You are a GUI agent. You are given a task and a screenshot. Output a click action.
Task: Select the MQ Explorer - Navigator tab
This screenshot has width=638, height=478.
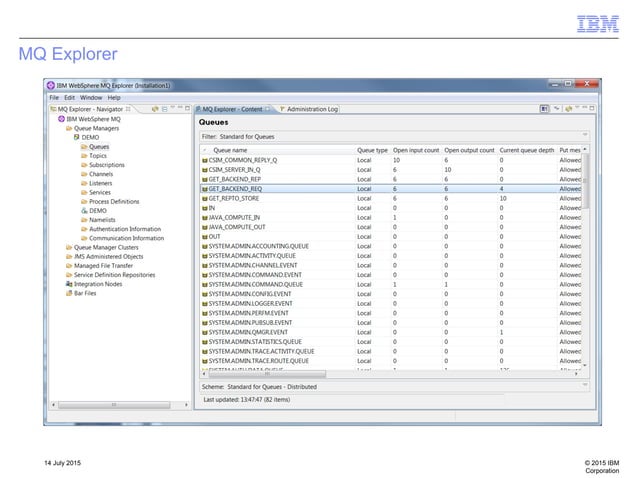pos(90,109)
